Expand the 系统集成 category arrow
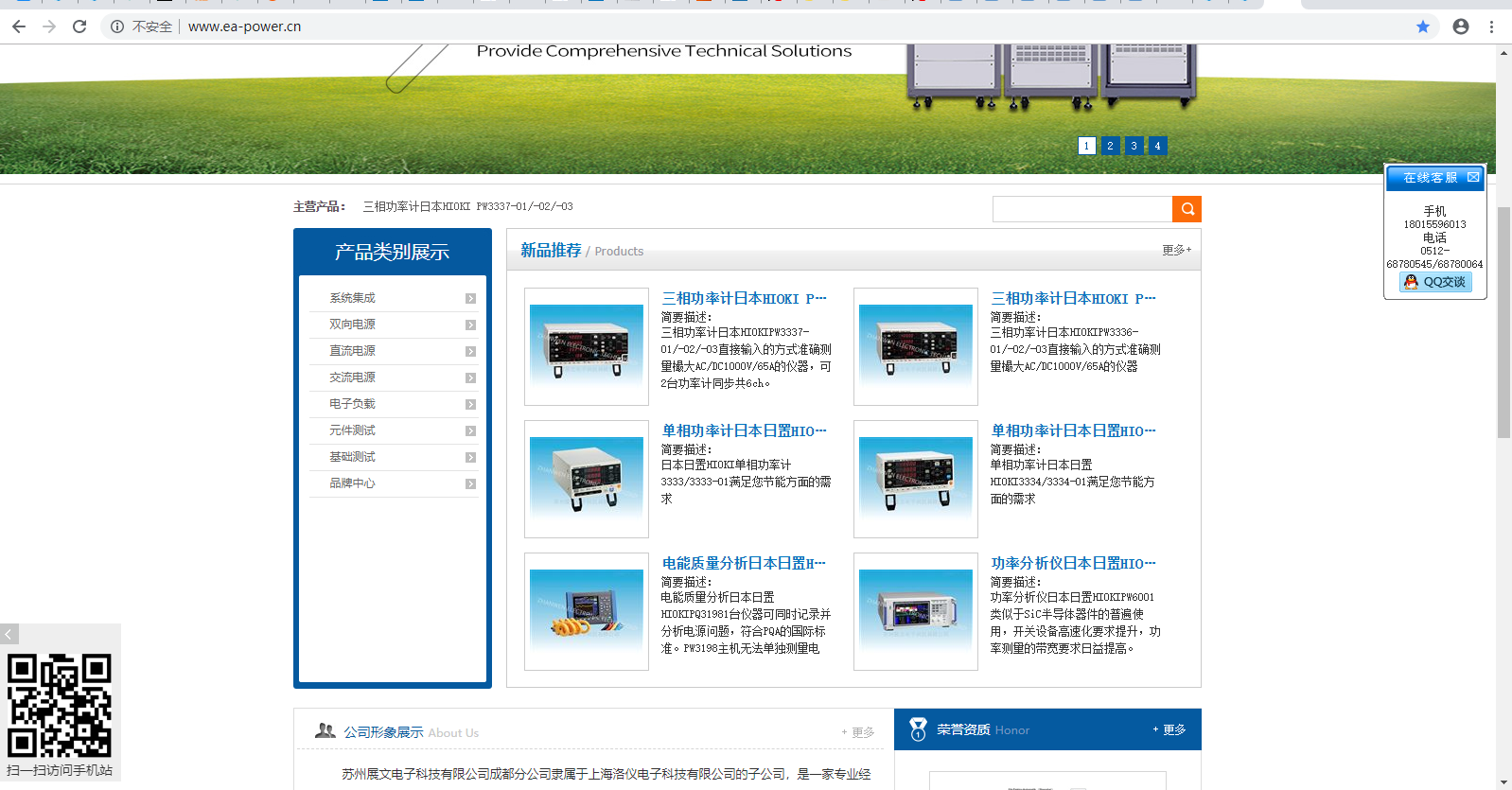Viewport: 1512px width, 790px height. [470, 299]
